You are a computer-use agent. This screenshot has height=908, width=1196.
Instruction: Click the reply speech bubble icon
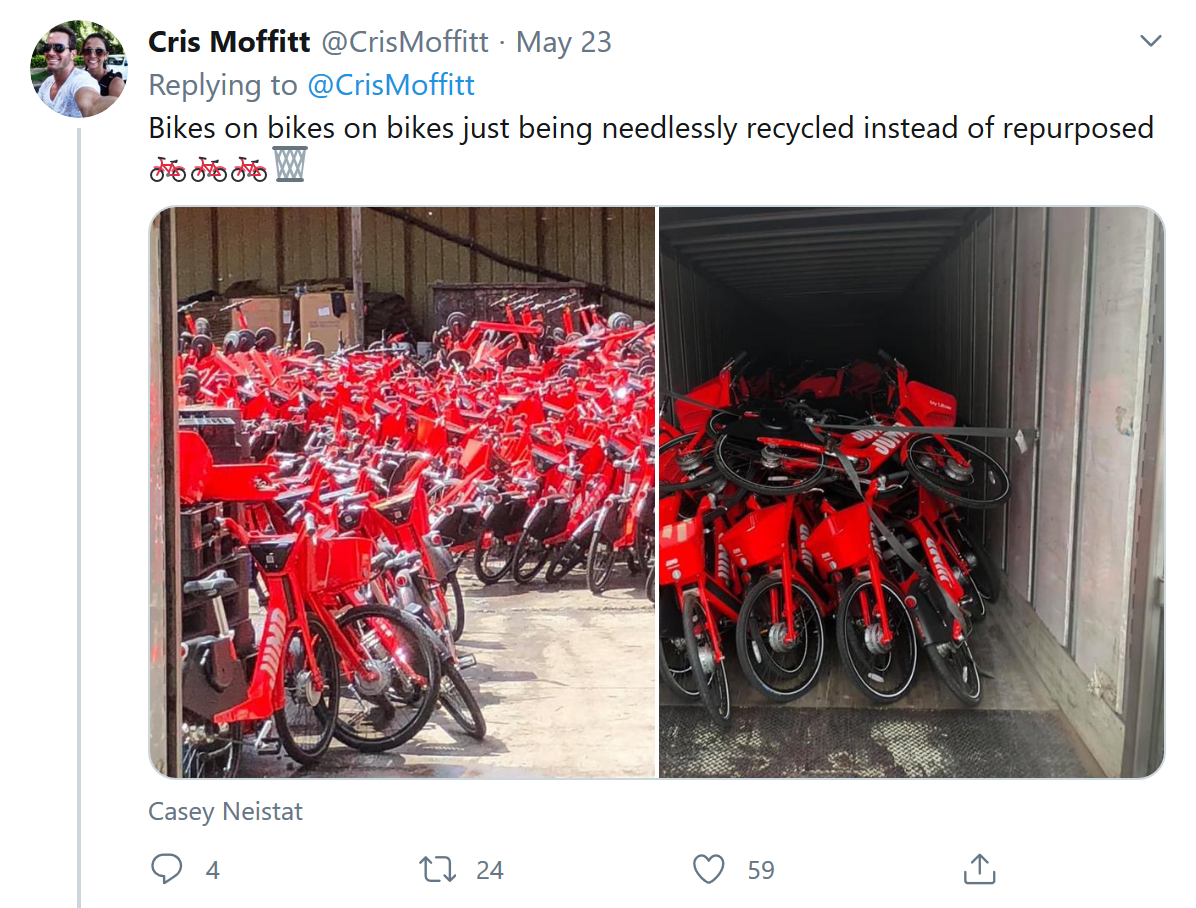click(166, 869)
